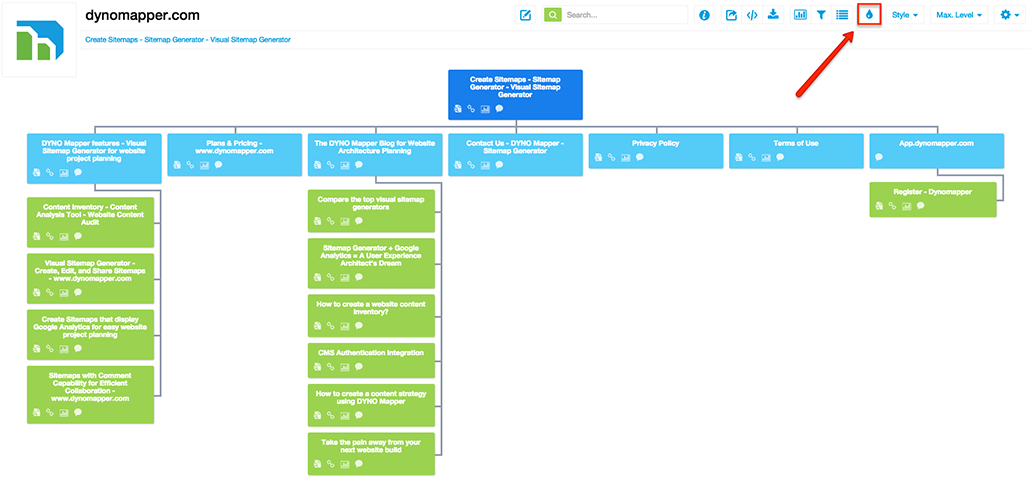
Task: Click page icon on Plans & Pricing node
Action: pos(177,164)
